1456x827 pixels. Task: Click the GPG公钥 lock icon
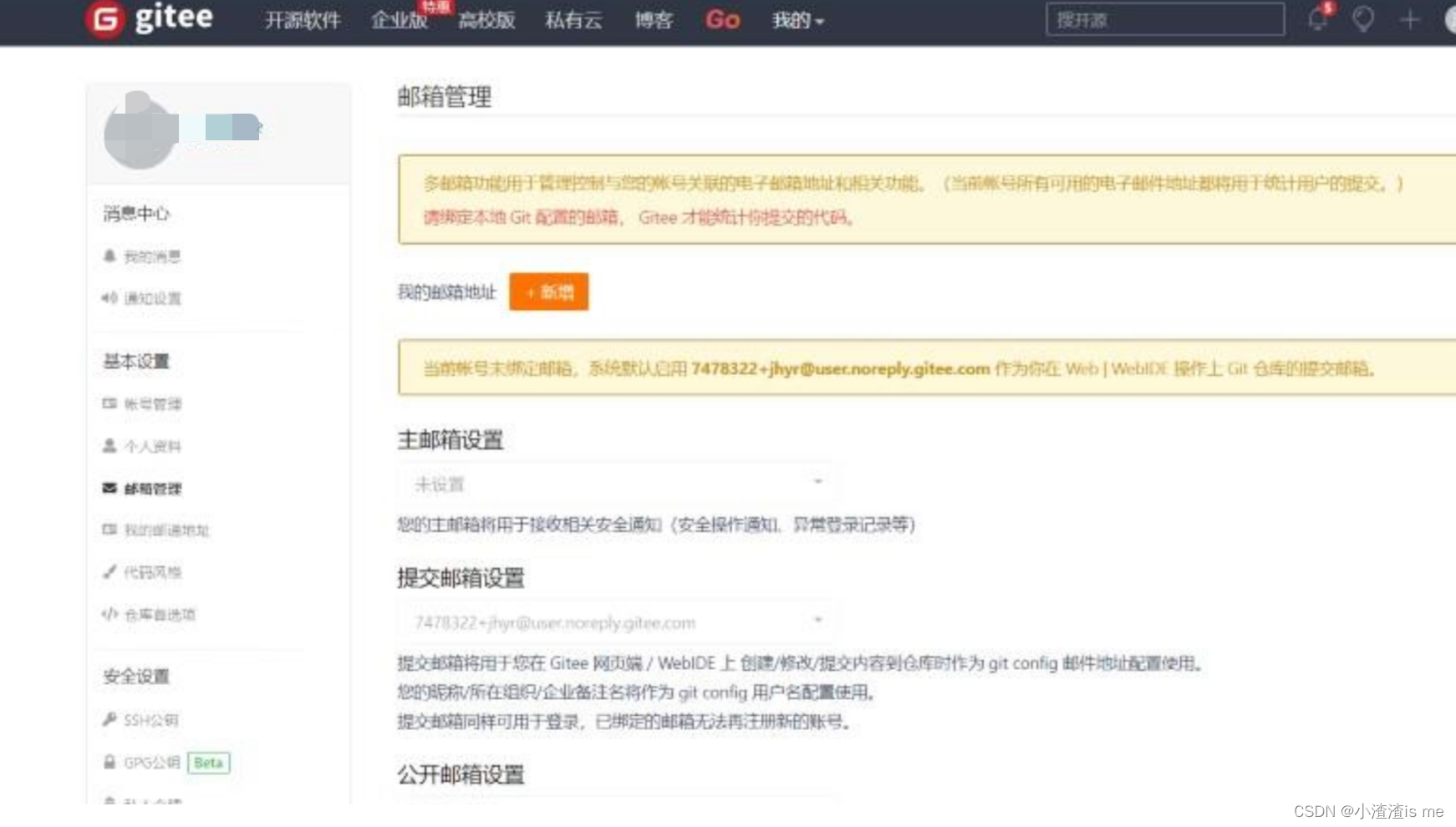tap(109, 762)
